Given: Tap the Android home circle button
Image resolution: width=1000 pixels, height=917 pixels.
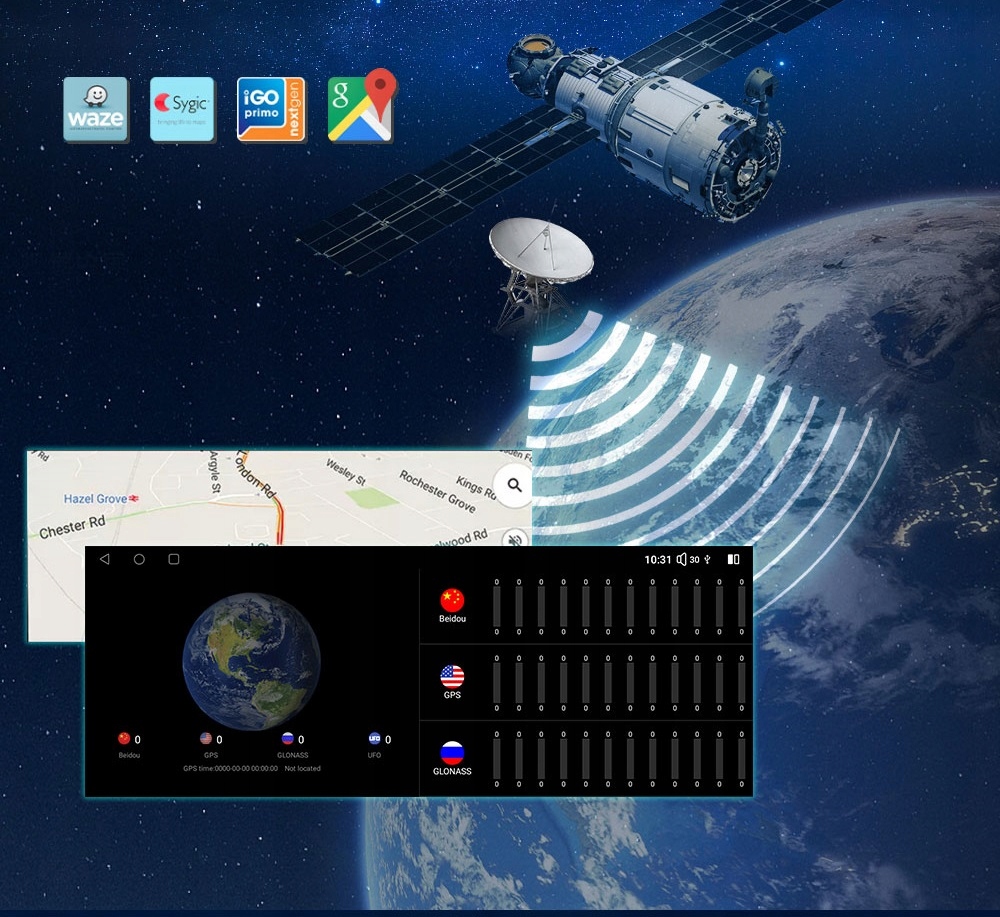Looking at the screenshot, I should coord(139,559).
